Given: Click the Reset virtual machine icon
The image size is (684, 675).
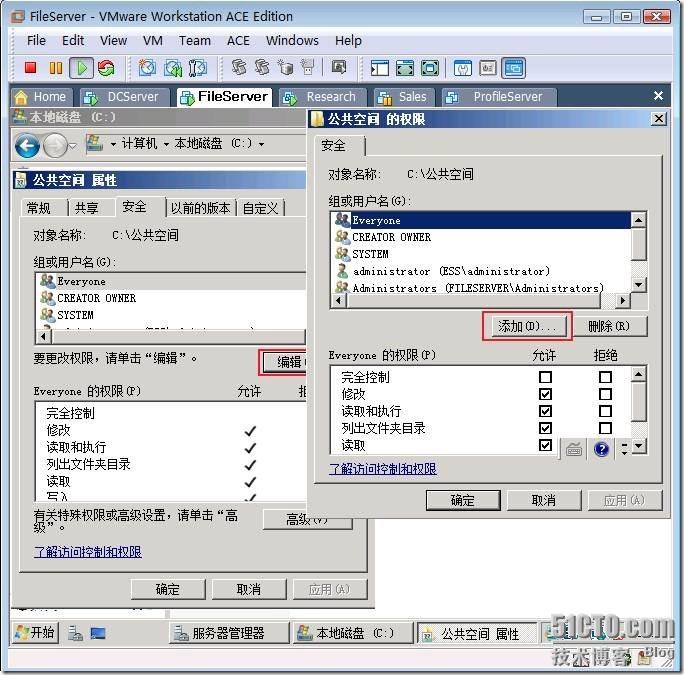Looking at the screenshot, I should pos(106,68).
